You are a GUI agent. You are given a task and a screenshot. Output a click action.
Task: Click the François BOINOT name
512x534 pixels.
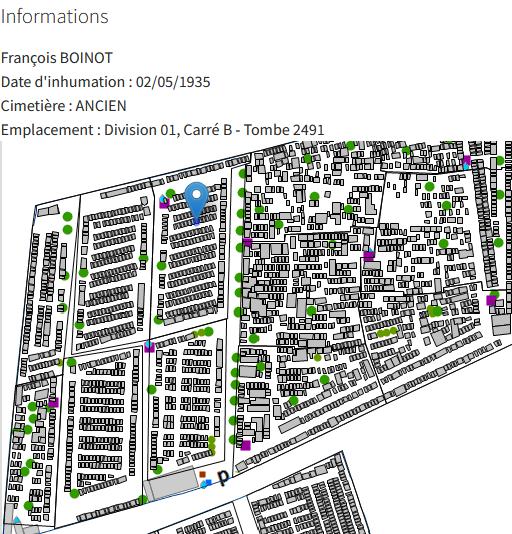[57, 58]
